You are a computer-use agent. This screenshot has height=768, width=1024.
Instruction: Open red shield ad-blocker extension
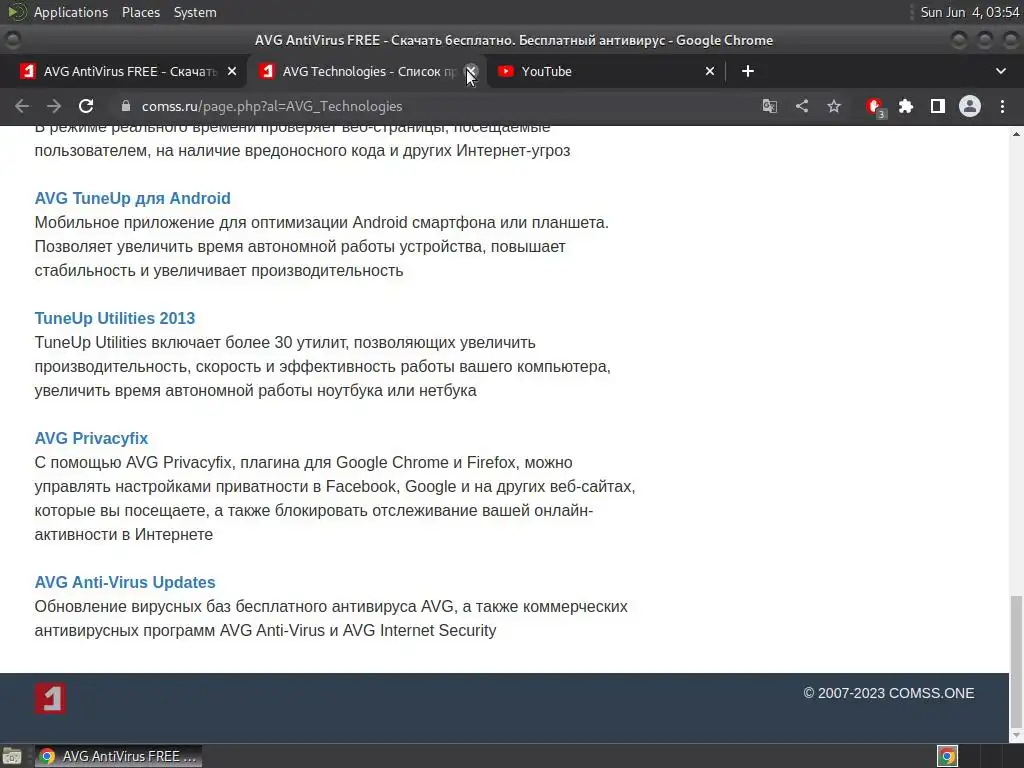(x=874, y=107)
